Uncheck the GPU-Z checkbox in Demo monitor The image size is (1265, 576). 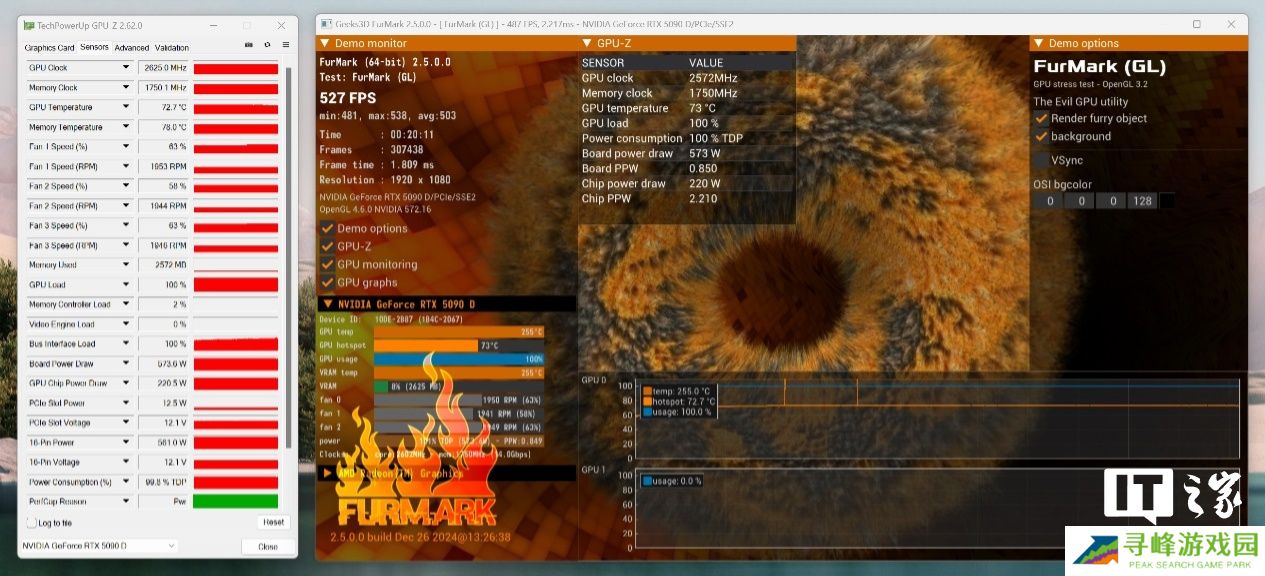(327, 246)
